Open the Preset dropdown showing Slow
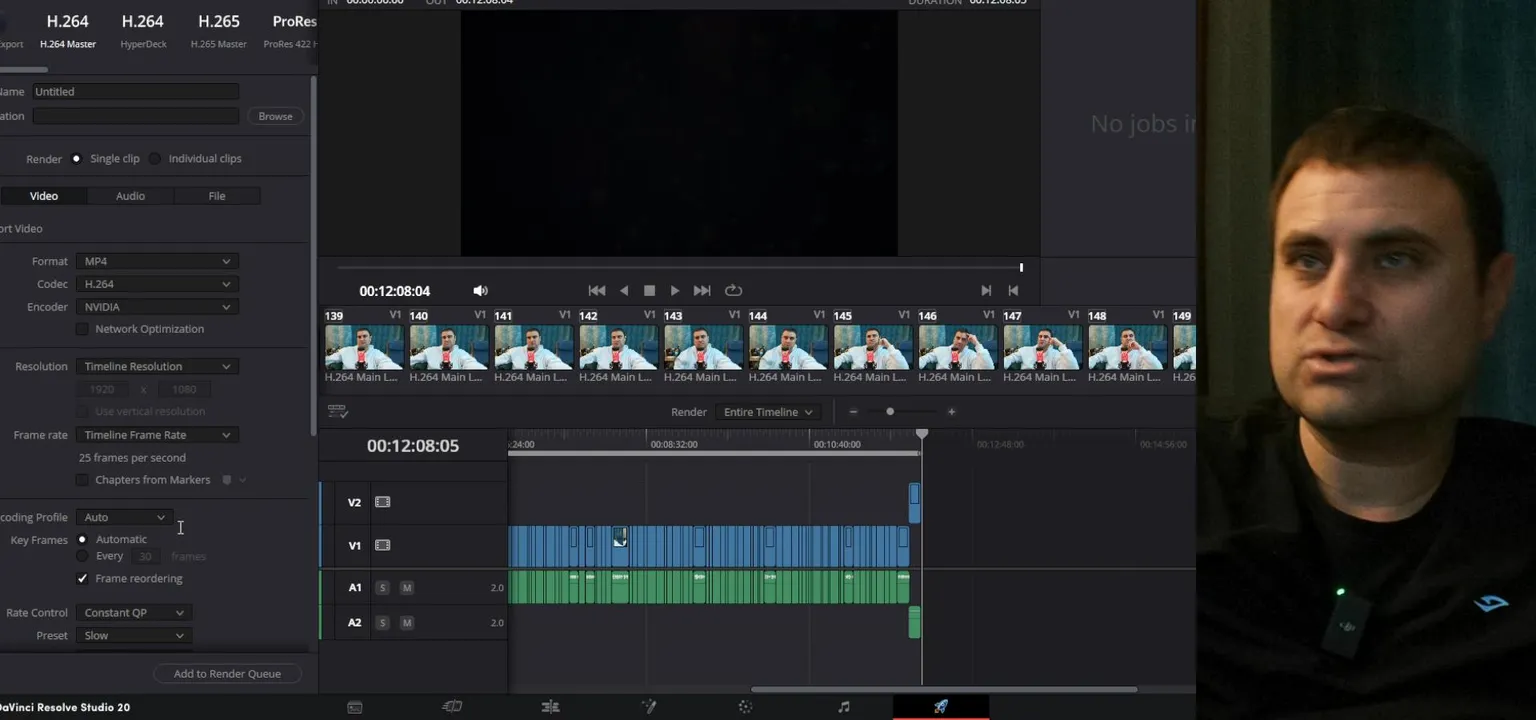Image resolution: width=1536 pixels, height=720 pixels. (x=134, y=636)
